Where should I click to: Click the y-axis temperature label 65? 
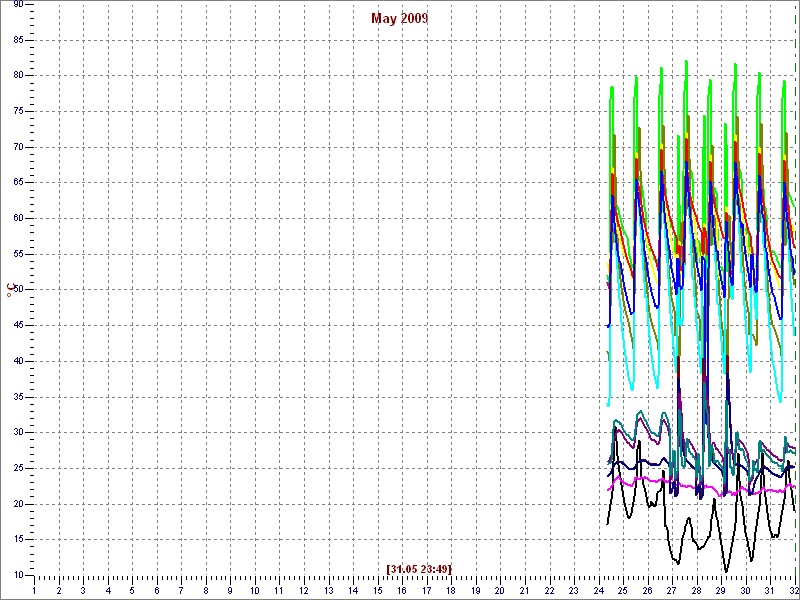[18, 183]
